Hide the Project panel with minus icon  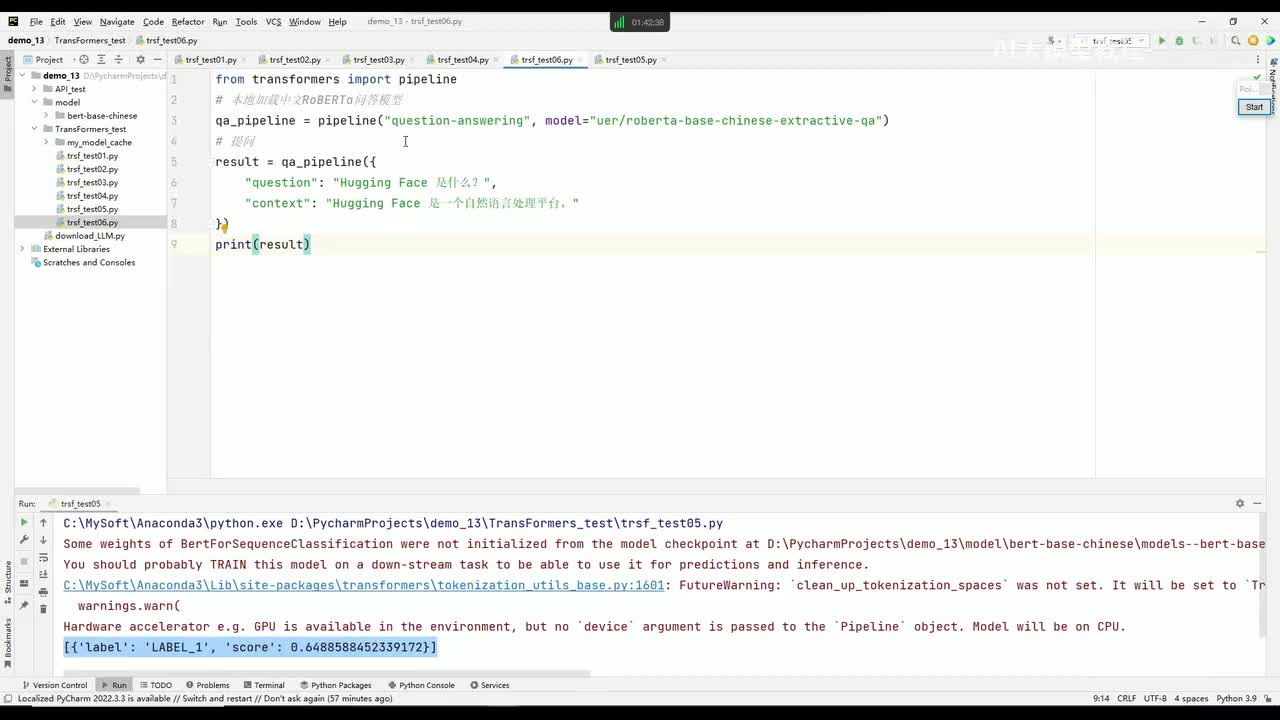pyautogui.click(x=156, y=60)
